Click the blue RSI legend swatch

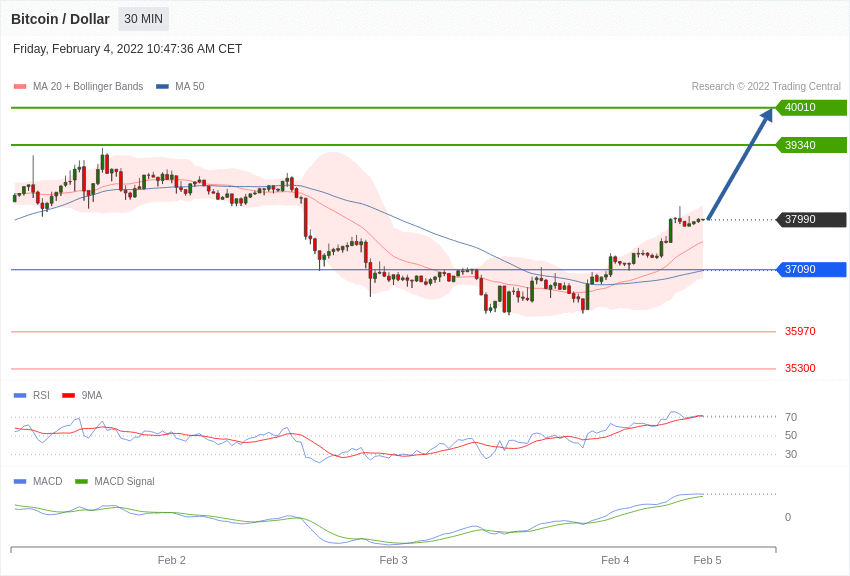(20, 396)
